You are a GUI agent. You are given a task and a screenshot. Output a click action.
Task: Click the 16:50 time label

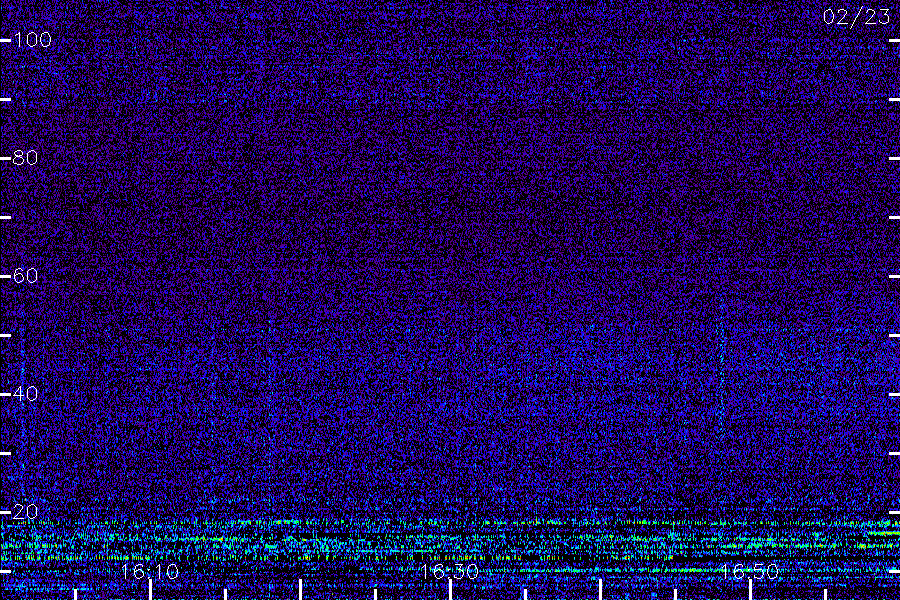coord(749,571)
